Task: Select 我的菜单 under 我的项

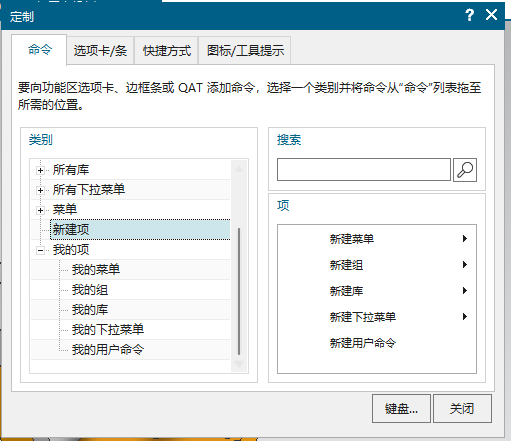Action: coord(96,270)
